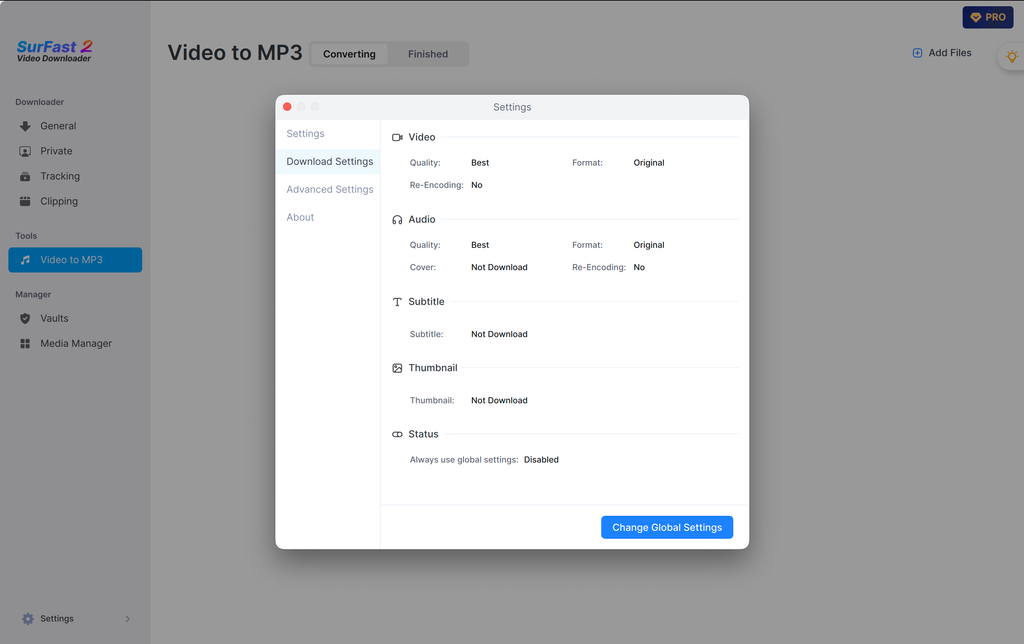Click the Vaults shield icon
The image size is (1024, 644).
[25, 319]
